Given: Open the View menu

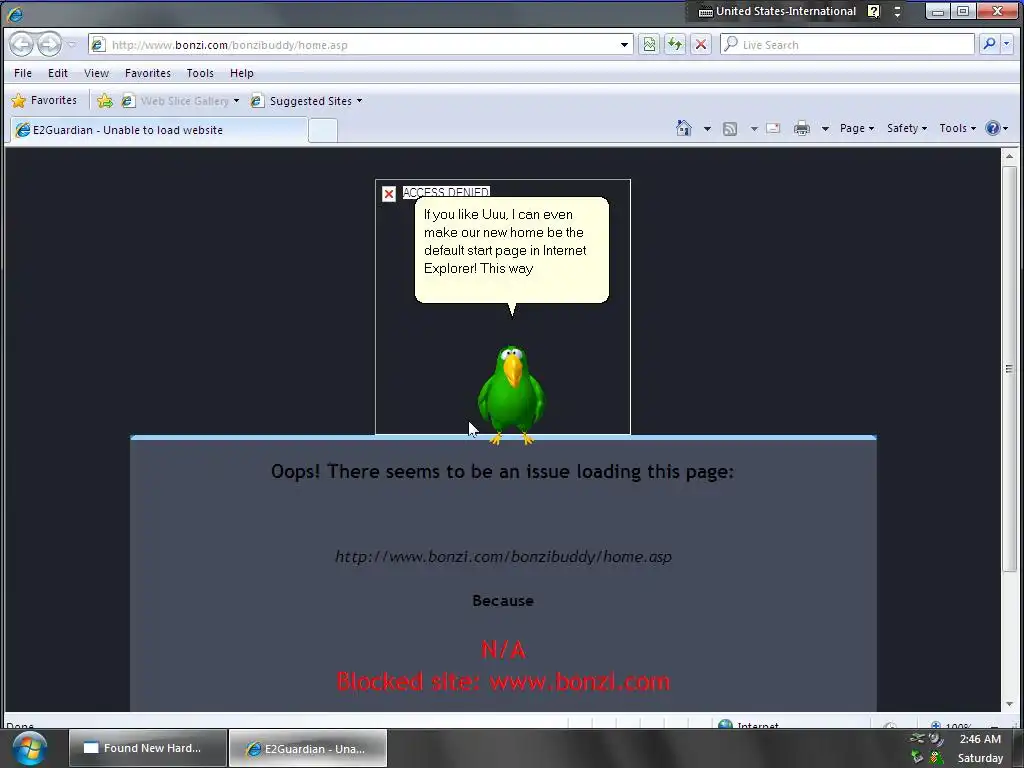Looking at the screenshot, I should click(96, 73).
